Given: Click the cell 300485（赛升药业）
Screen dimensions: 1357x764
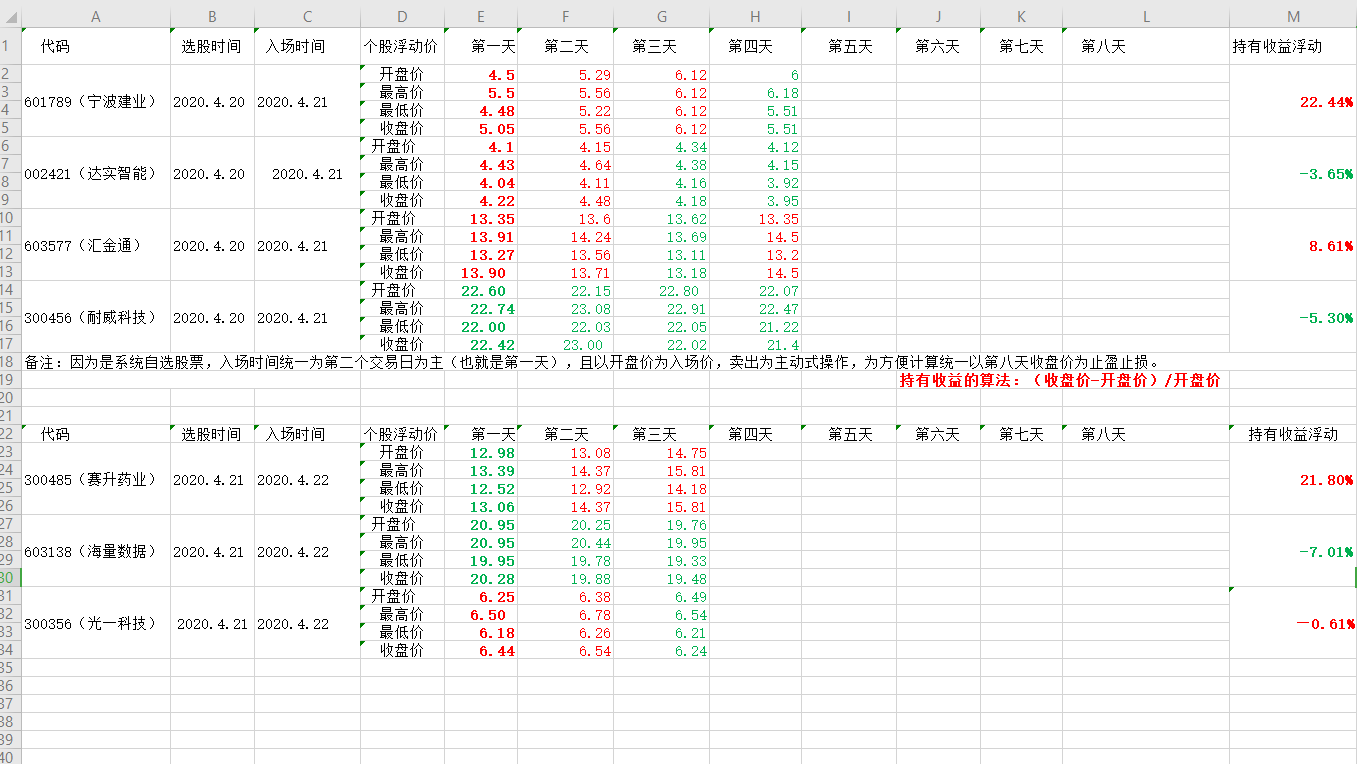Looking at the screenshot, I should 96,480.
